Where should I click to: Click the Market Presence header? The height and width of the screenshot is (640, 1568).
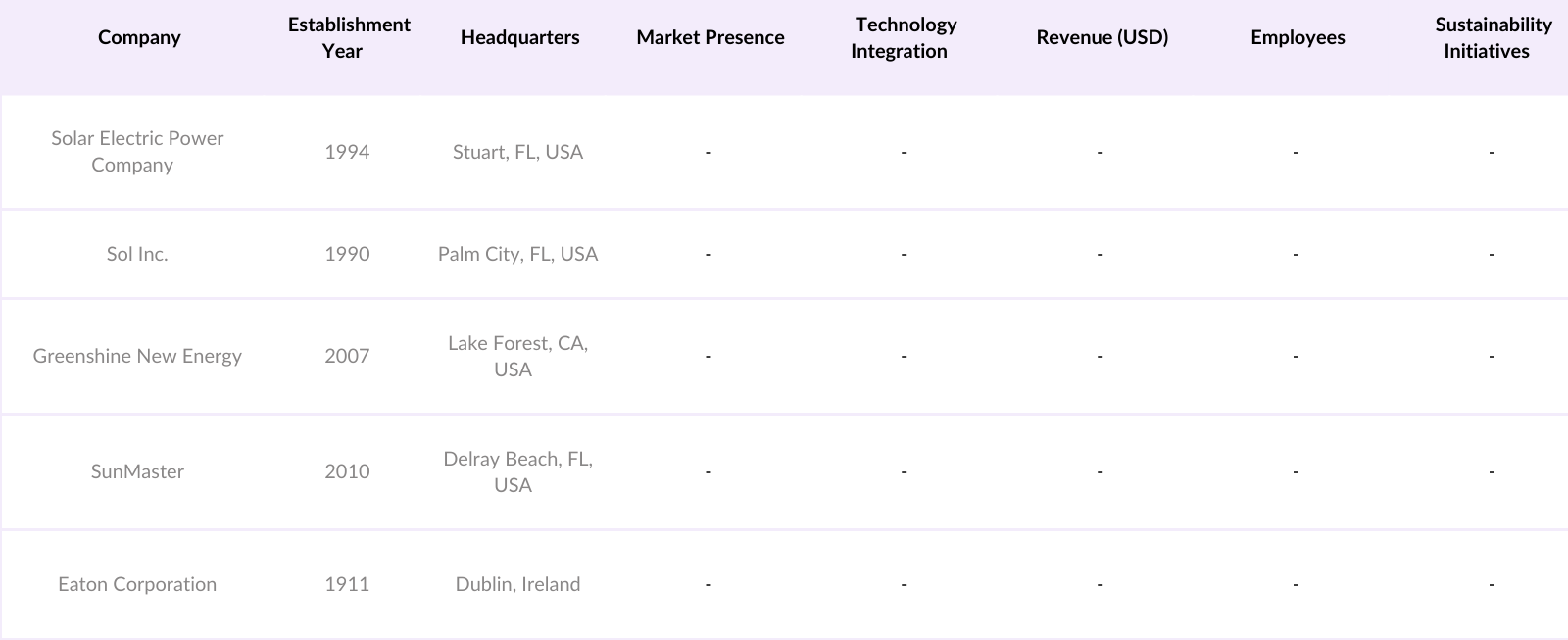(x=710, y=37)
